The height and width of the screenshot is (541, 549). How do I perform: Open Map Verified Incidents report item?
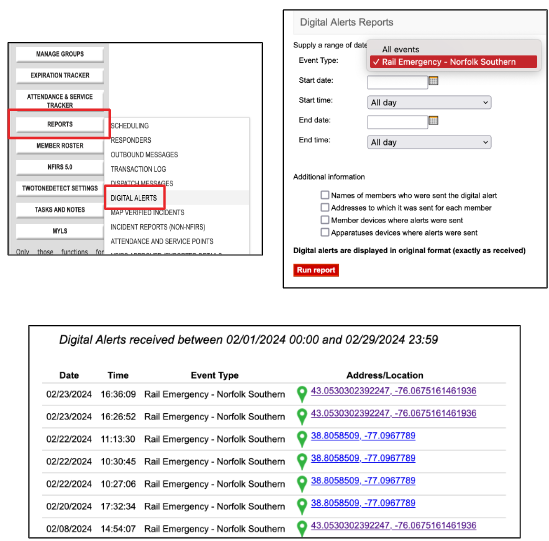coord(147,213)
